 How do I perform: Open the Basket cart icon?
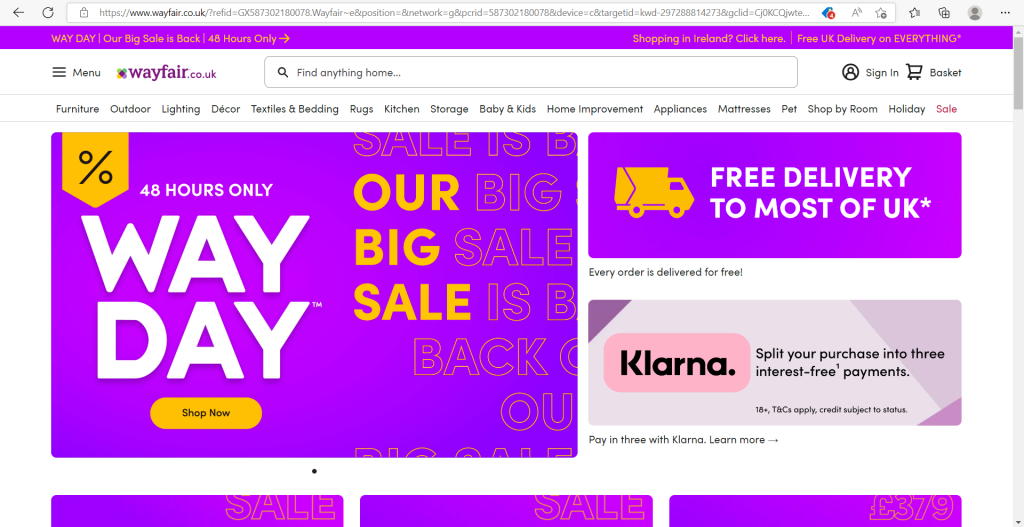coord(914,72)
